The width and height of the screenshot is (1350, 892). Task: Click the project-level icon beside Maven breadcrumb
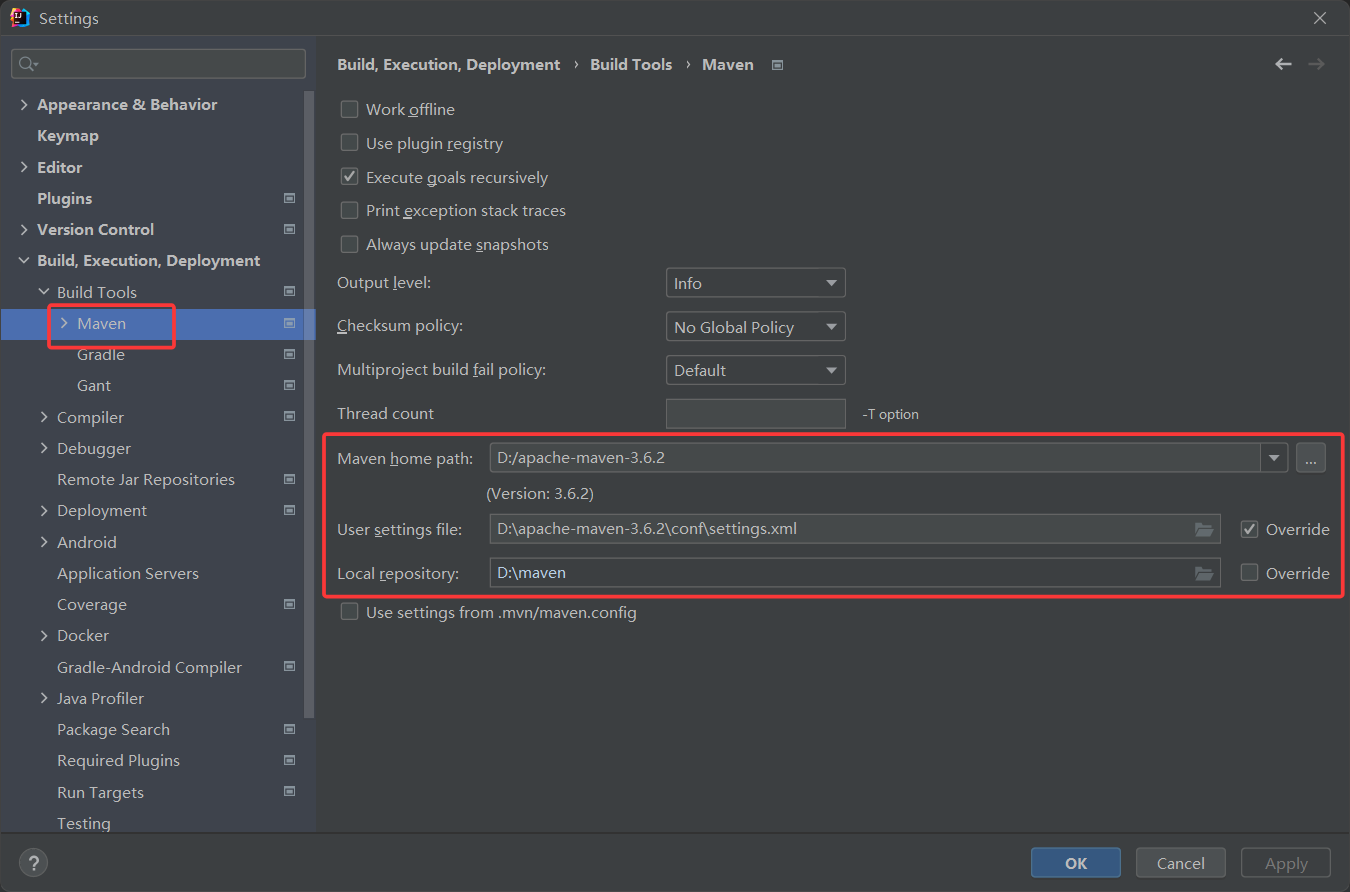pos(777,65)
